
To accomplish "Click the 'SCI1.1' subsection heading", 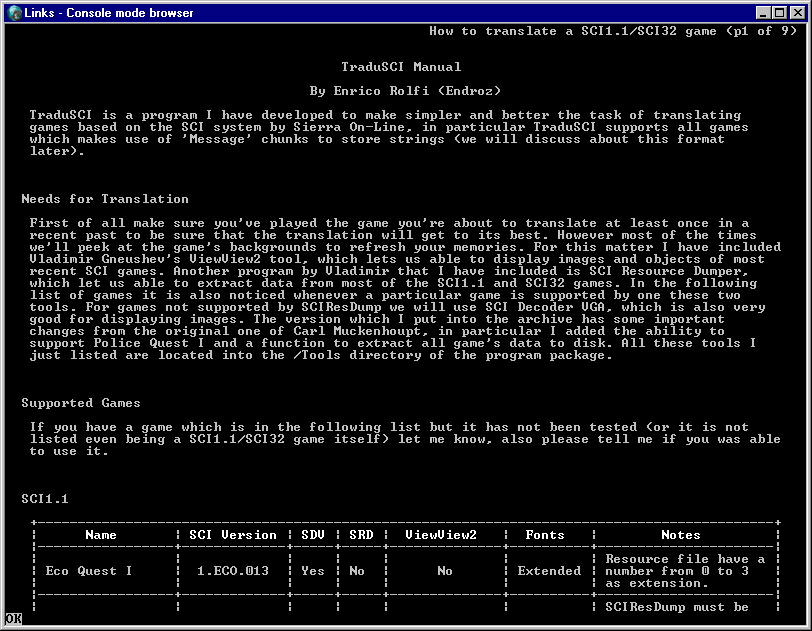I will pyautogui.click(x=45, y=499).
